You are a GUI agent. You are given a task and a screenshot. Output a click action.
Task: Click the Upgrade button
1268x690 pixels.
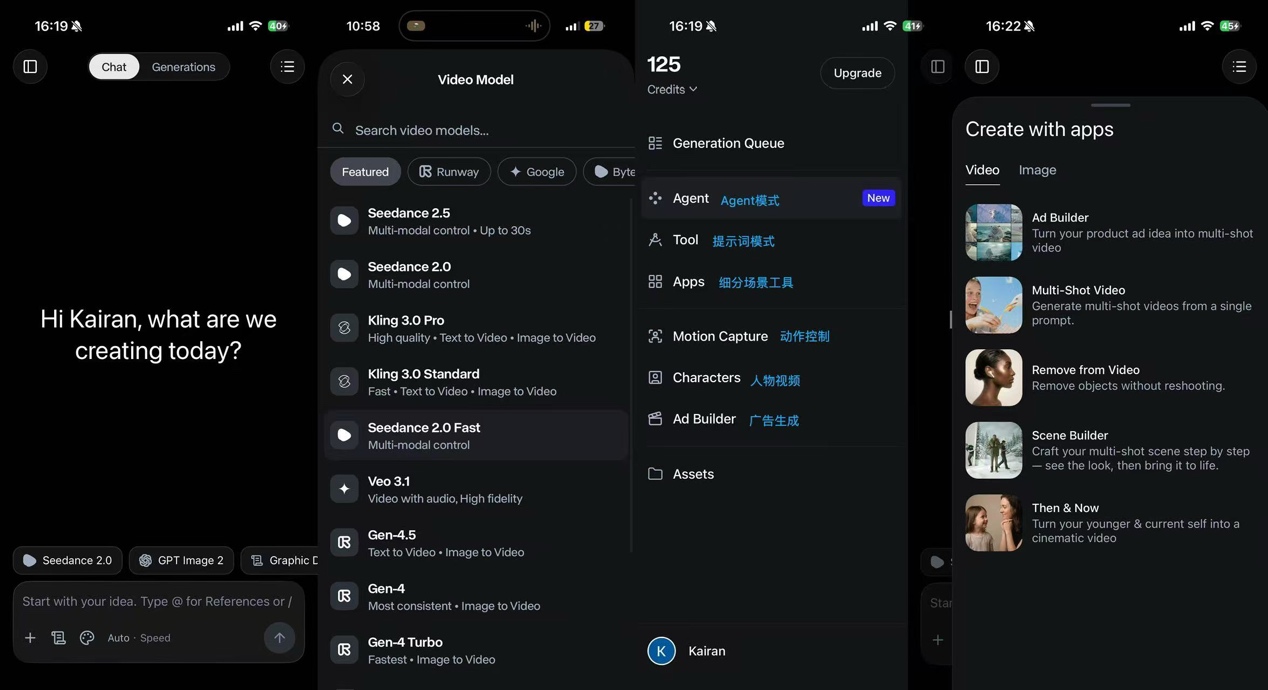tap(857, 73)
